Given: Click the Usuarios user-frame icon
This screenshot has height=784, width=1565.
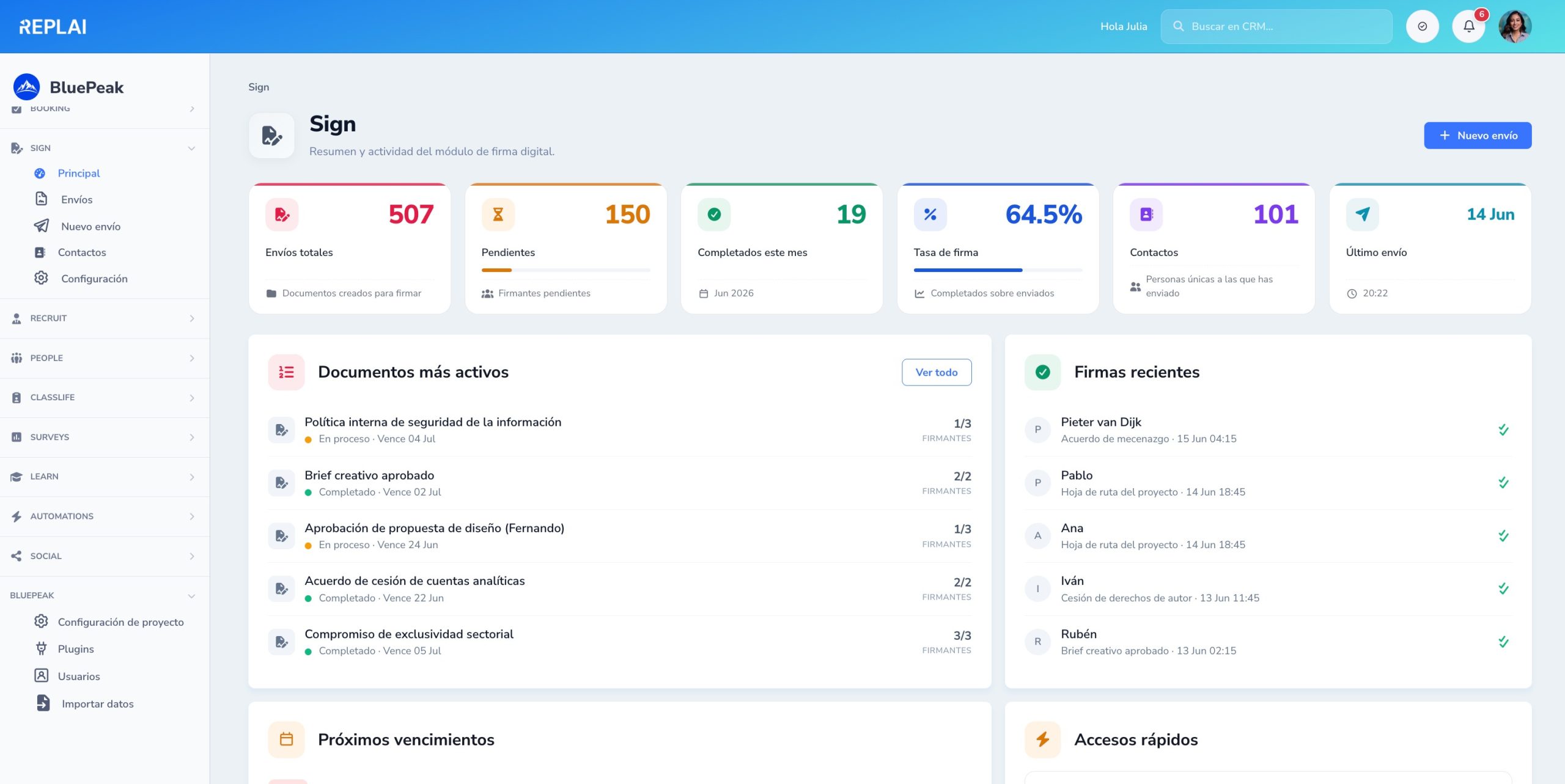Looking at the screenshot, I should (x=41, y=676).
